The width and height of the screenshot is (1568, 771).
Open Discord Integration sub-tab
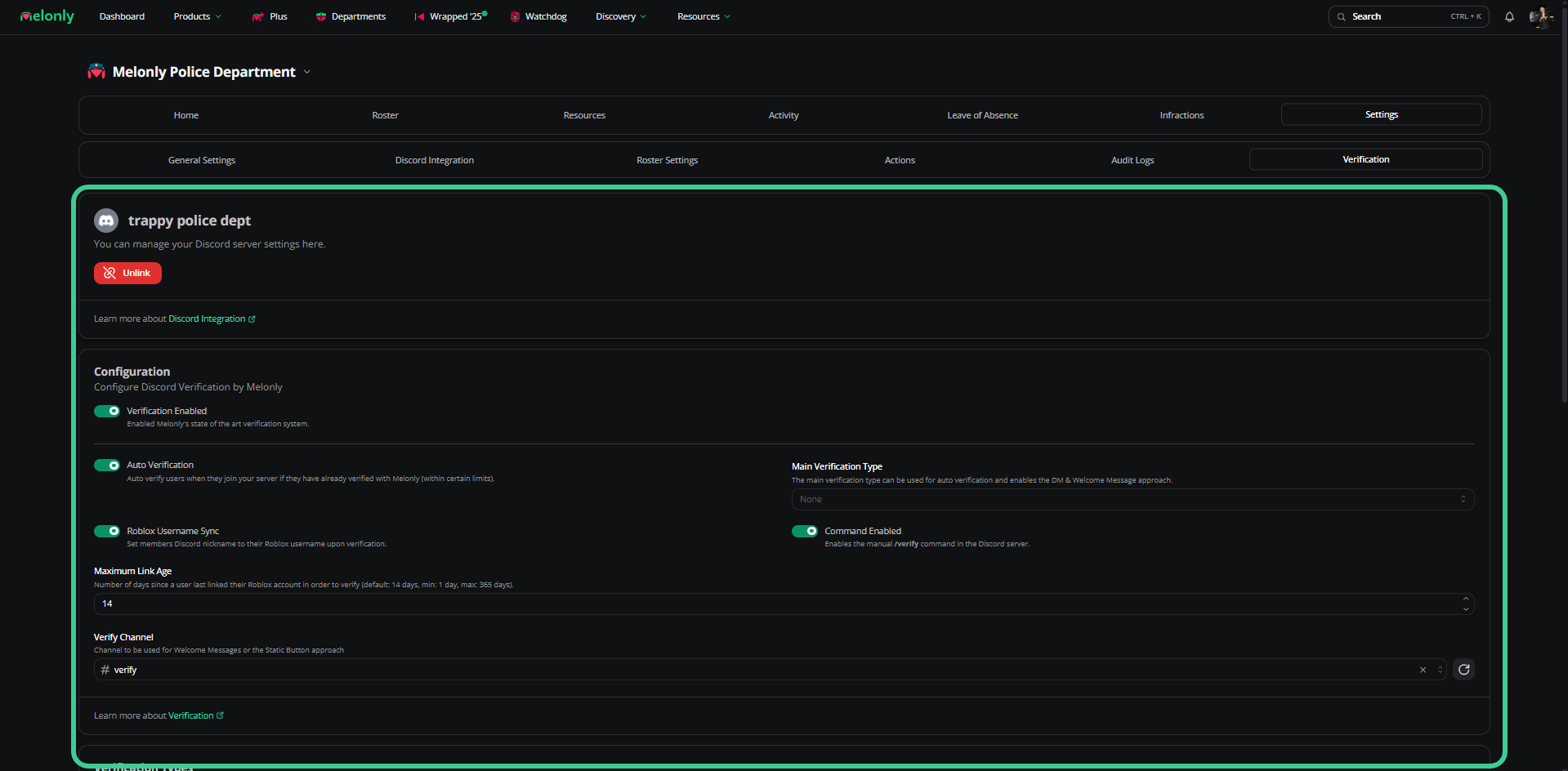point(435,160)
